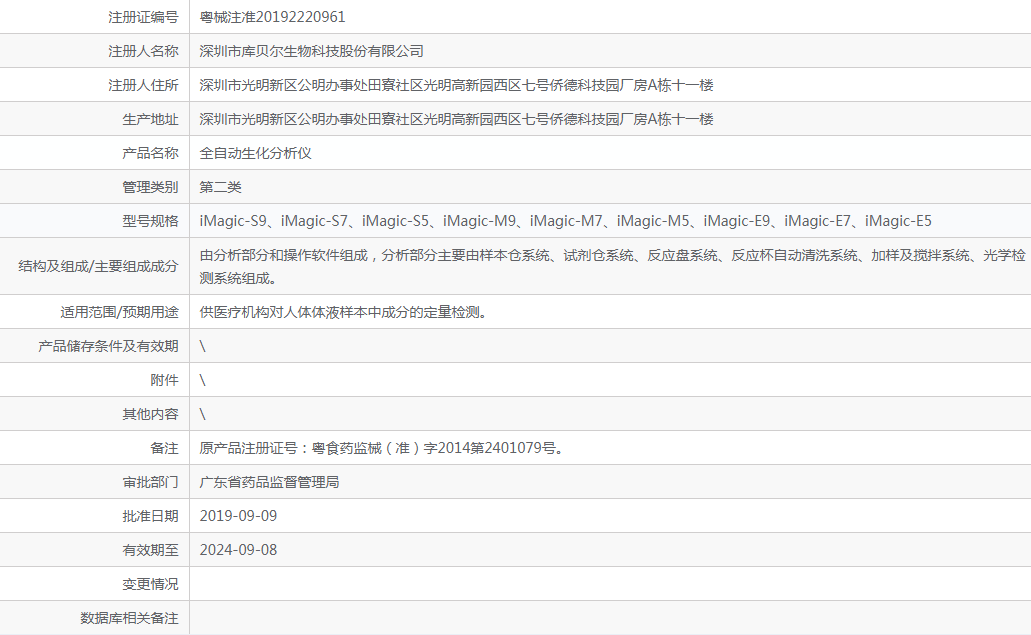Click the 审批部门 label
Viewport: 1031px width, 635px height.
pyautogui.click(x=151, y=482)
